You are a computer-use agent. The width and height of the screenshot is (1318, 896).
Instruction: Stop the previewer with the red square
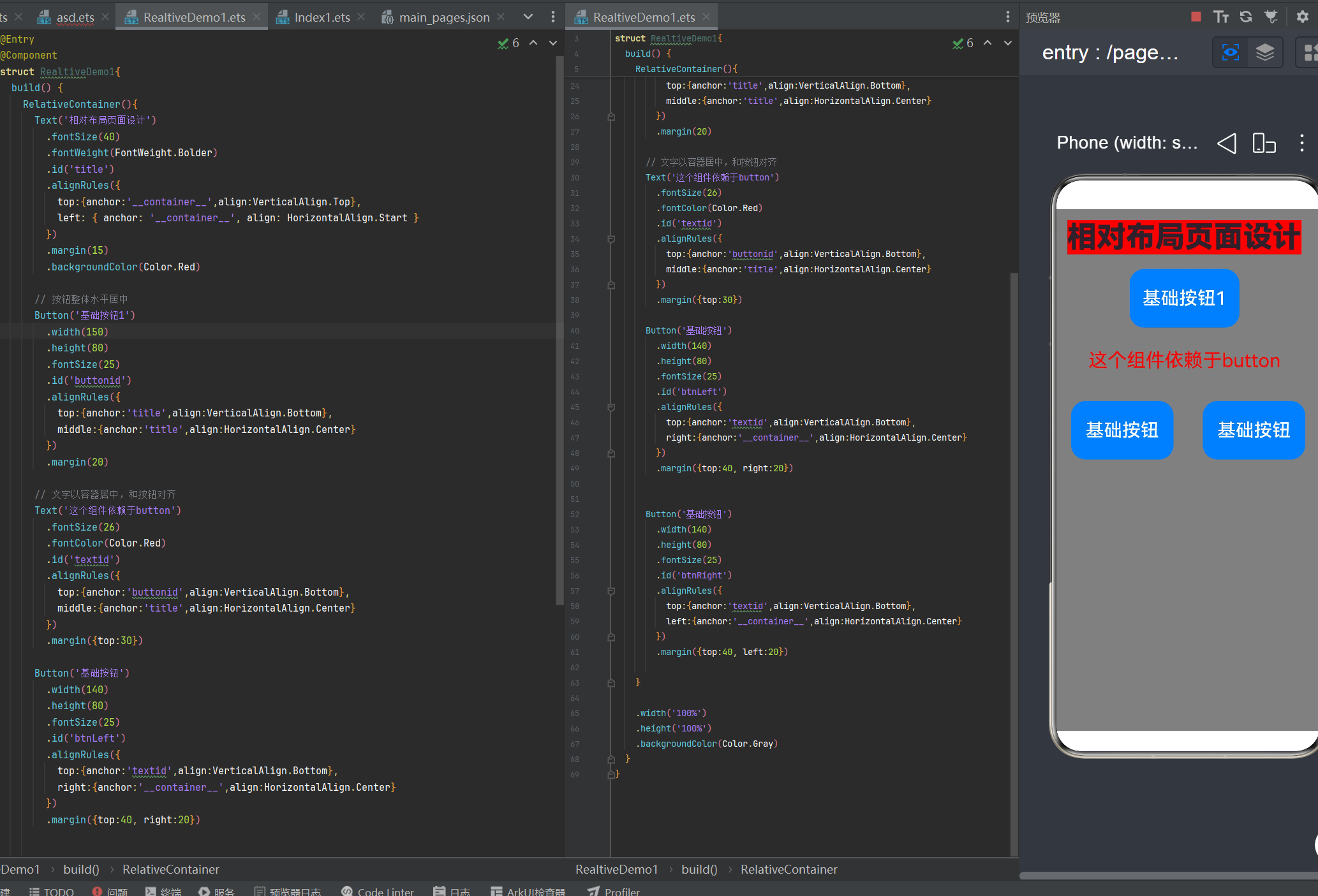click(1196, 17)
